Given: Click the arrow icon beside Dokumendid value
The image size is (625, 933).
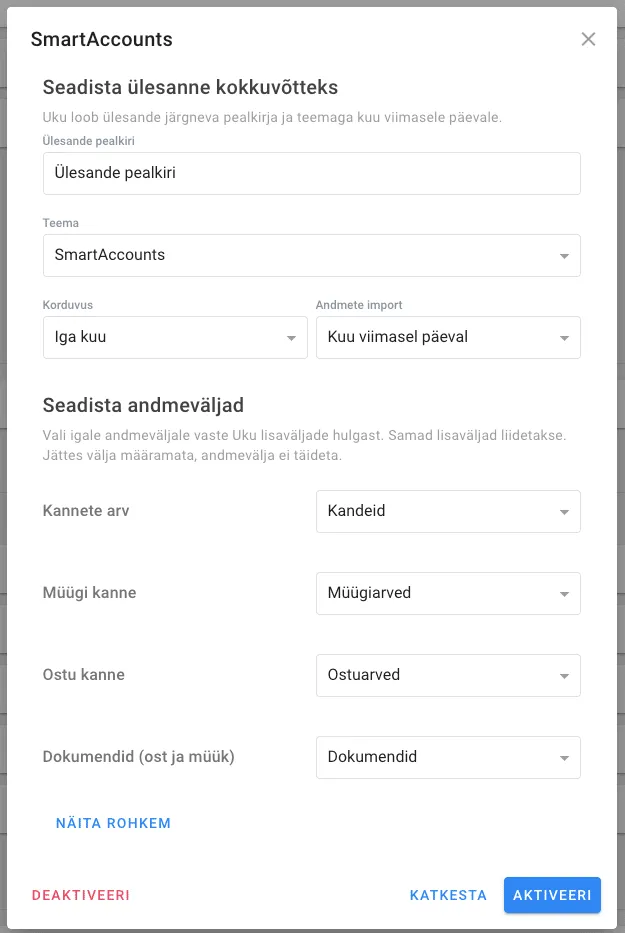Looking at the screenshot, I should pyautogui.click(x=564, y=759).
